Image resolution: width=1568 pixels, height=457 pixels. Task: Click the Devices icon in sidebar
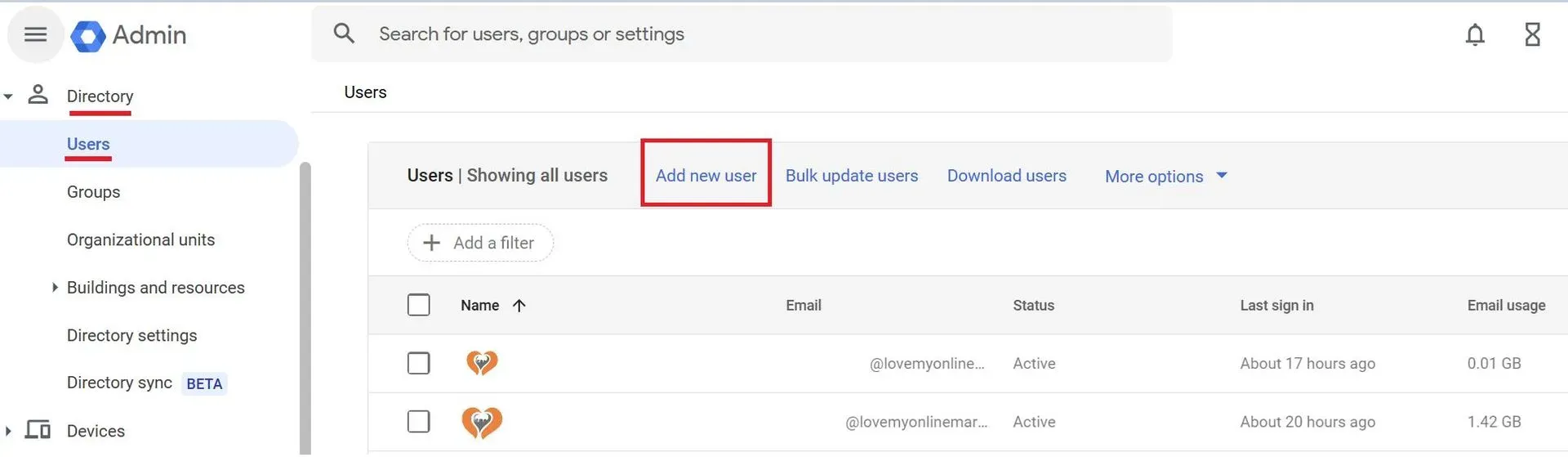[38, 430]
